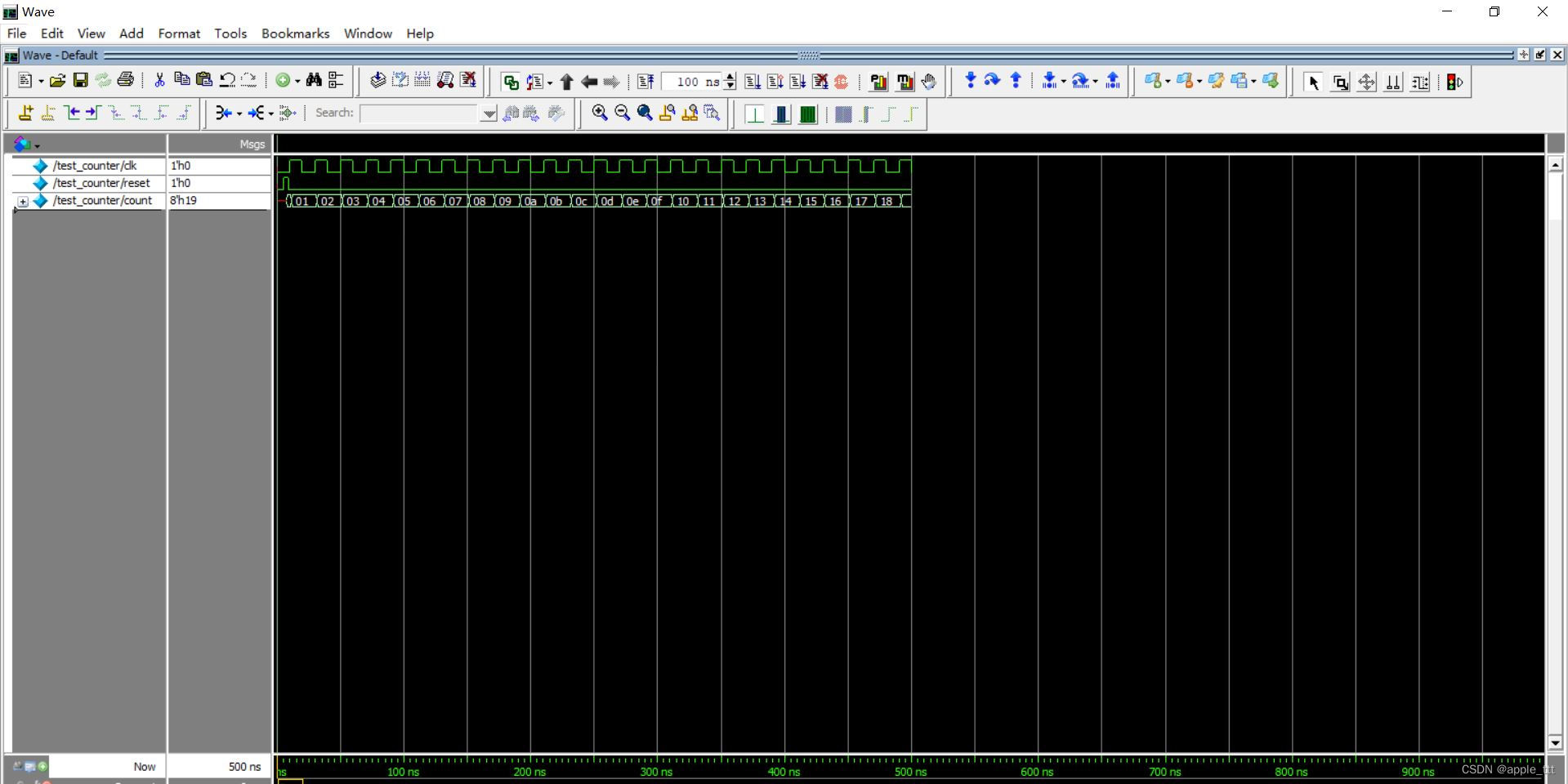Screen dimensions: 1568x784
Task: Undo the last action
Action: pyautogui.click(x=227, y=80)
